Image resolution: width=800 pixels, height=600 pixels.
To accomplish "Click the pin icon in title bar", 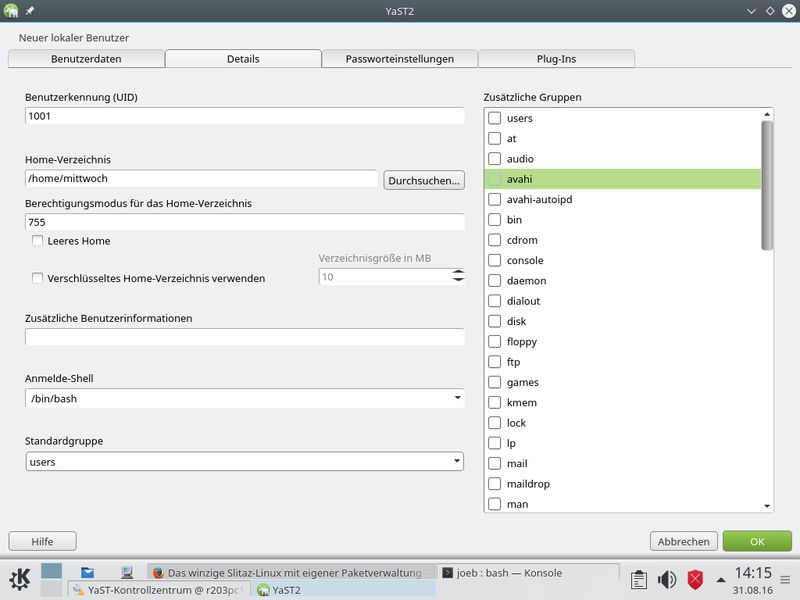I will pyautogui.click(x=30, y=11).
